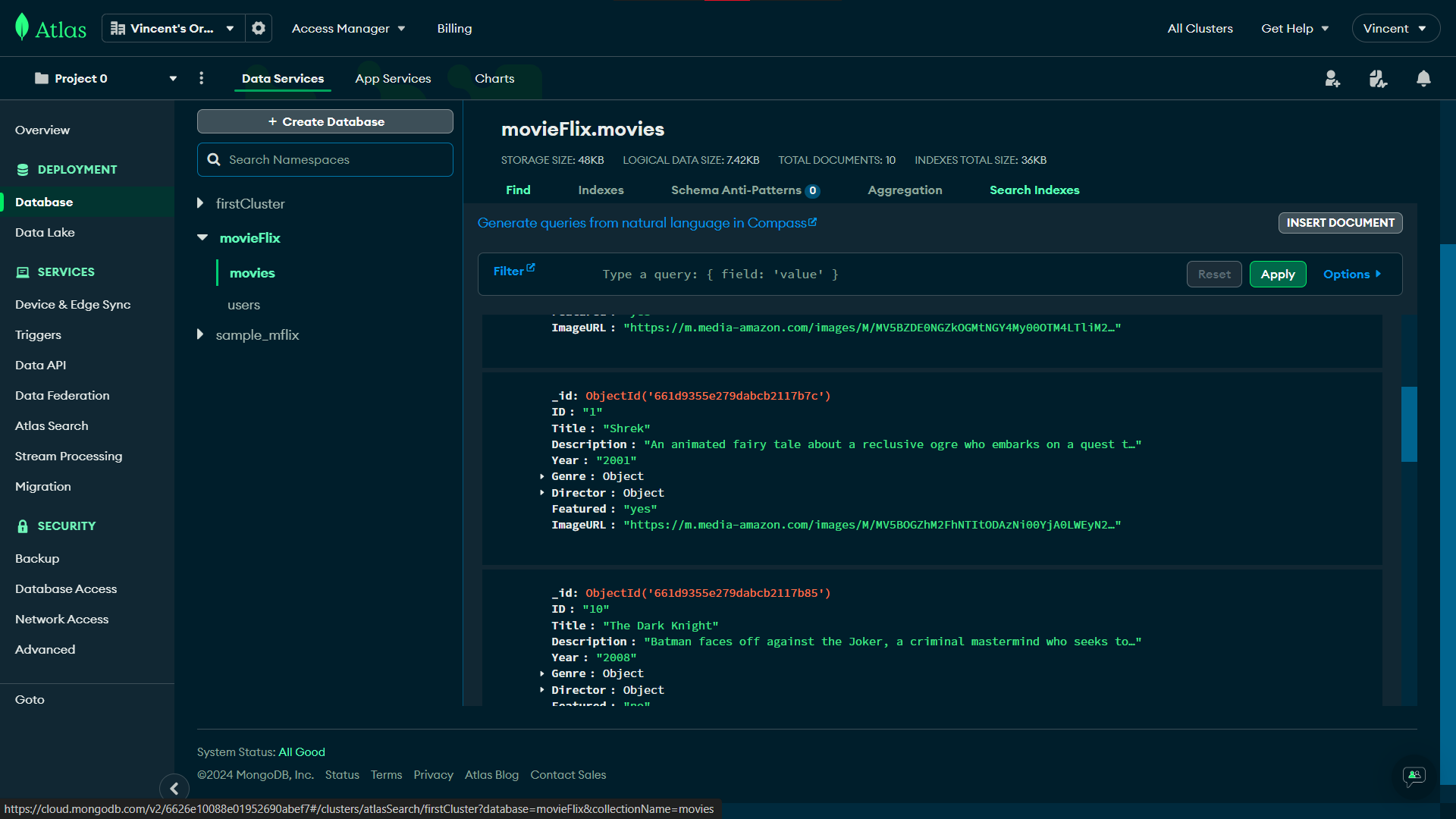The width and height of the screenshot is (1456, 819).
Task: Open Database Access in sidebar
Action: [66, 588]
